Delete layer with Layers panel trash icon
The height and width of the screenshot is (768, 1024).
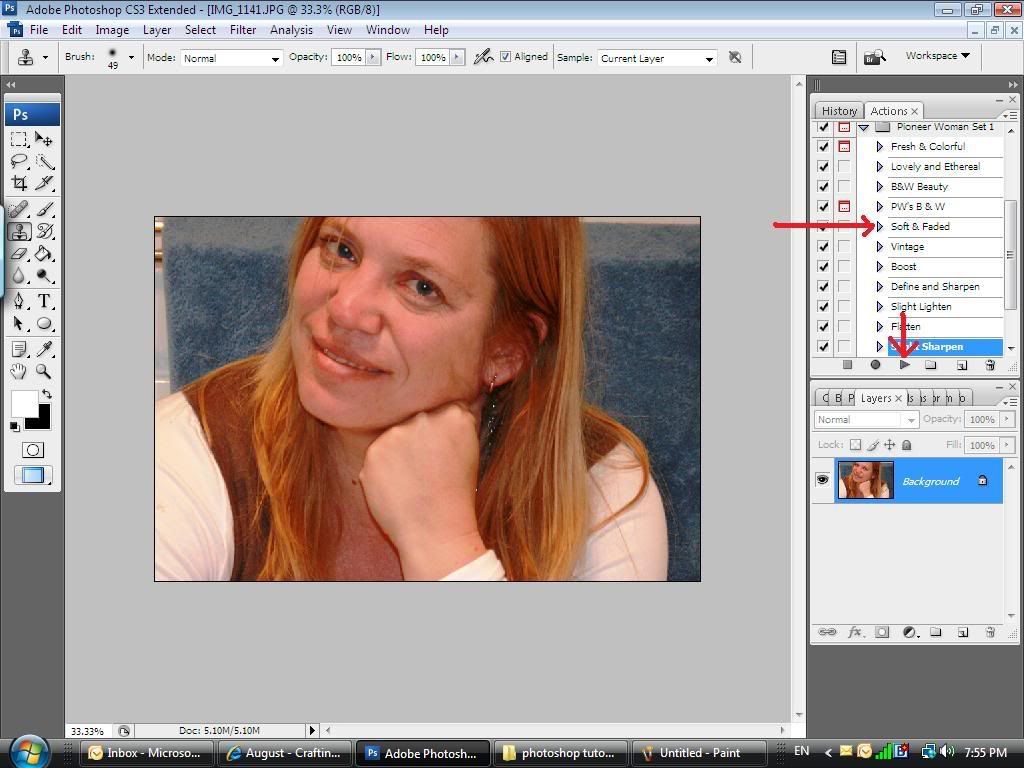pos(989,632)
